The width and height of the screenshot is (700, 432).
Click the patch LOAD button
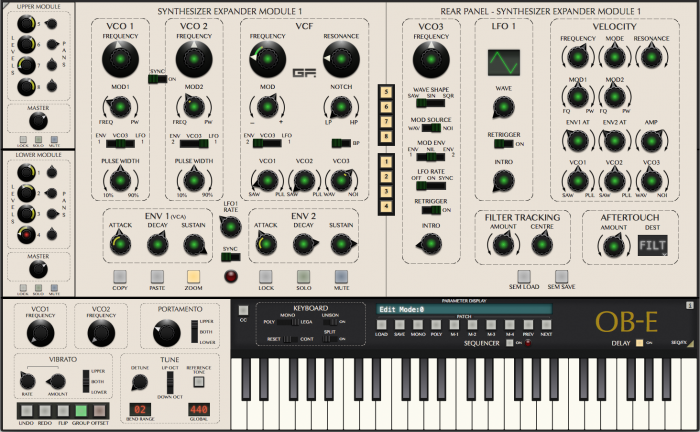(x=381, y=324)
